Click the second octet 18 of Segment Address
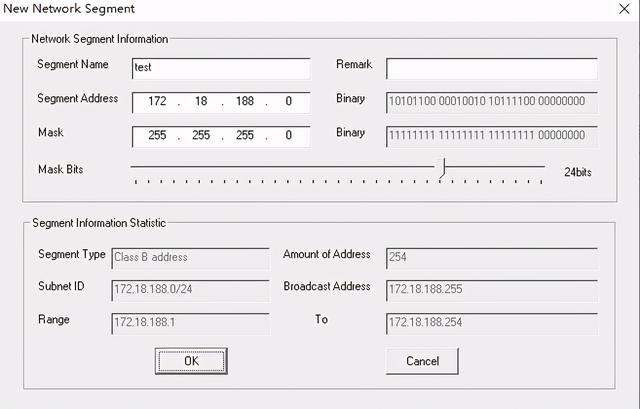The image size is (640, 409). [x=201, y=101]
